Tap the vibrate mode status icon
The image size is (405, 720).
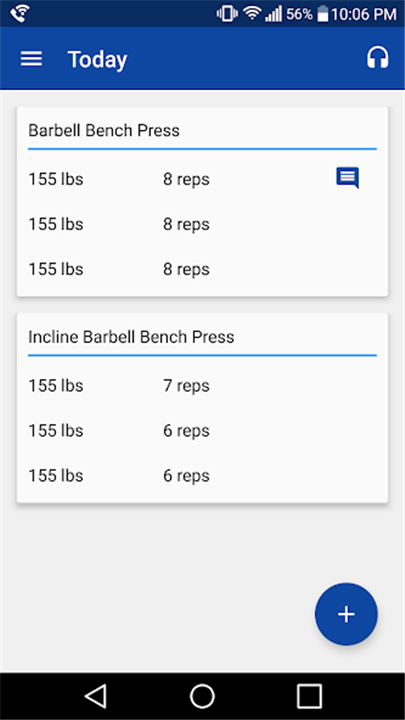pos(227,14)
